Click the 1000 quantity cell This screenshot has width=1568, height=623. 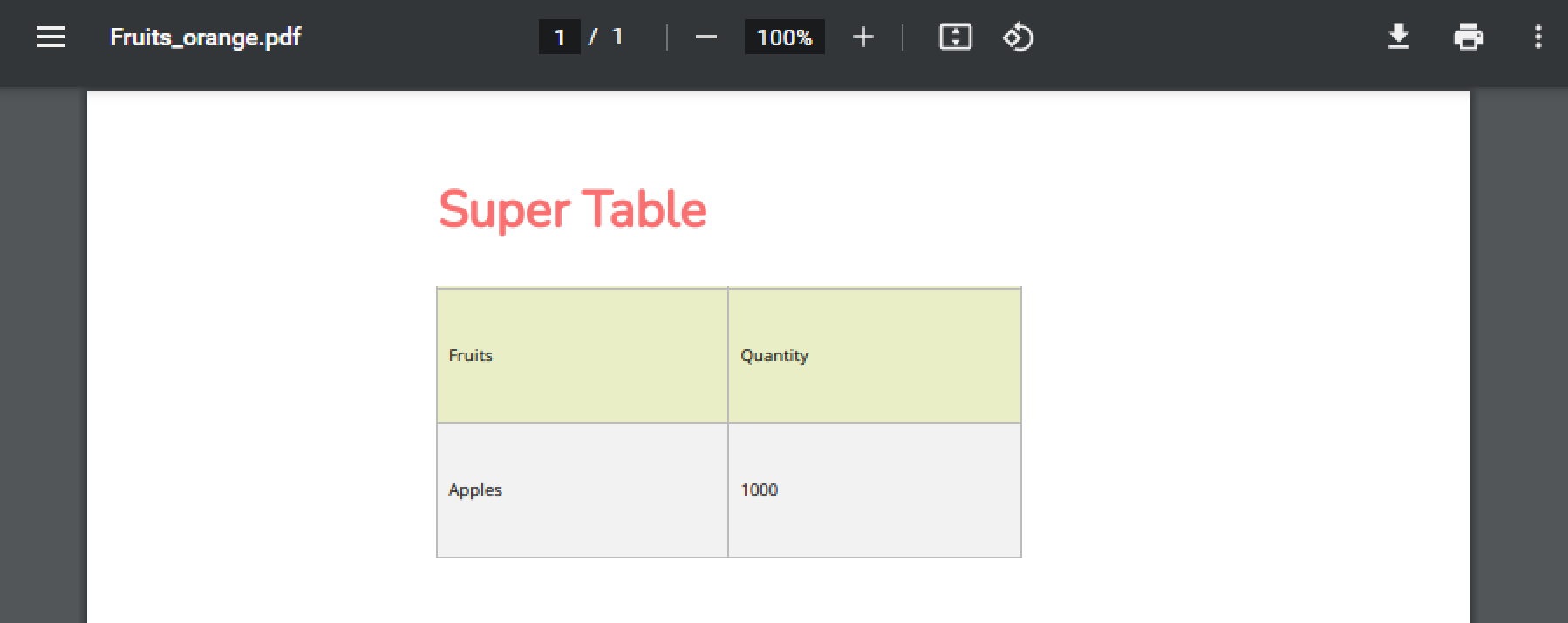click(875, 490)
